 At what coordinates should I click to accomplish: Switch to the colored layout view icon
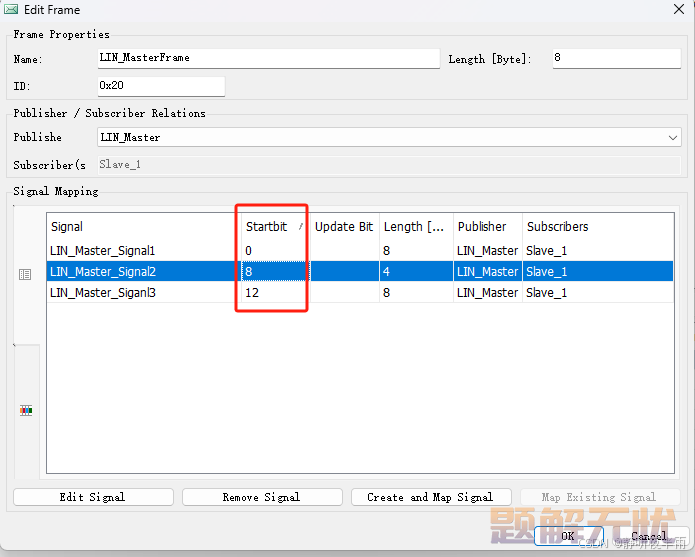(26, 410)
